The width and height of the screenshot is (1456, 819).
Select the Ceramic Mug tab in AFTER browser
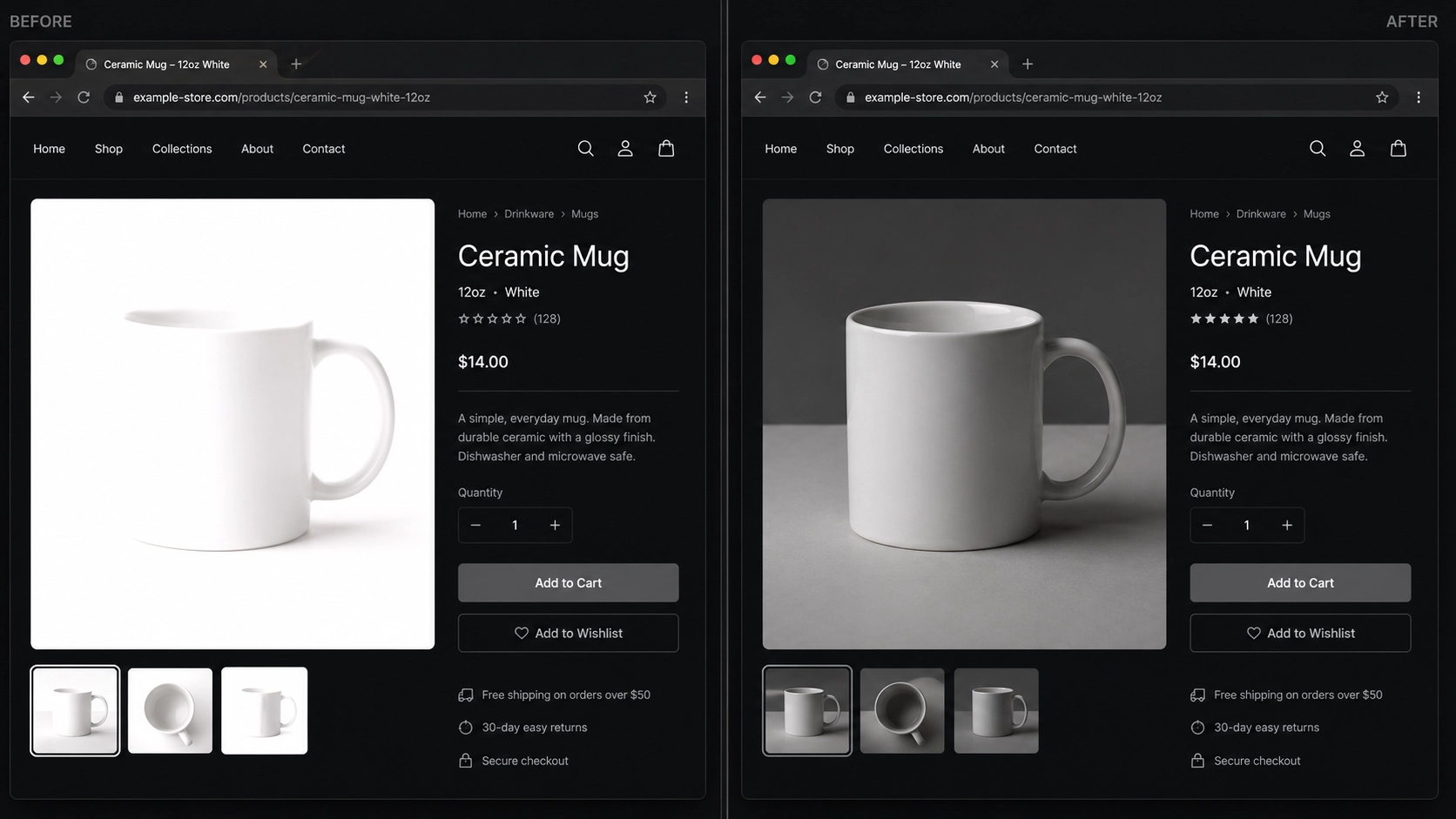907,64
